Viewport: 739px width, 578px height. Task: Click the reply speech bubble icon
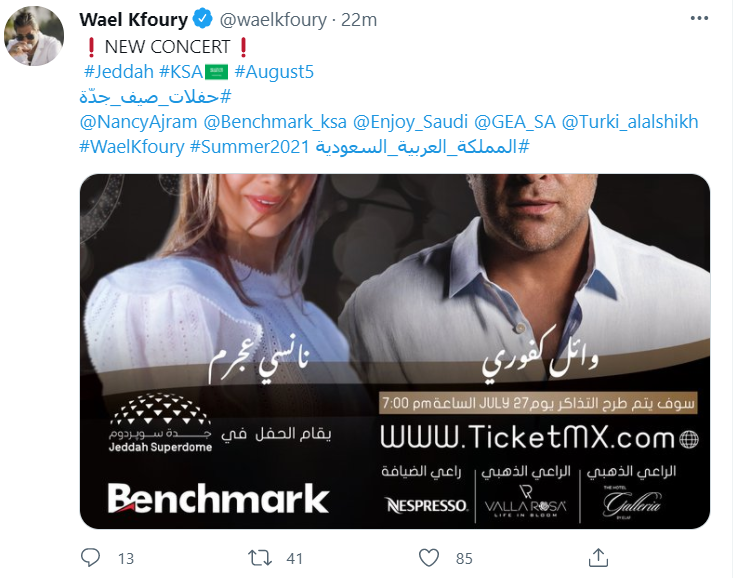coord(90,558)
